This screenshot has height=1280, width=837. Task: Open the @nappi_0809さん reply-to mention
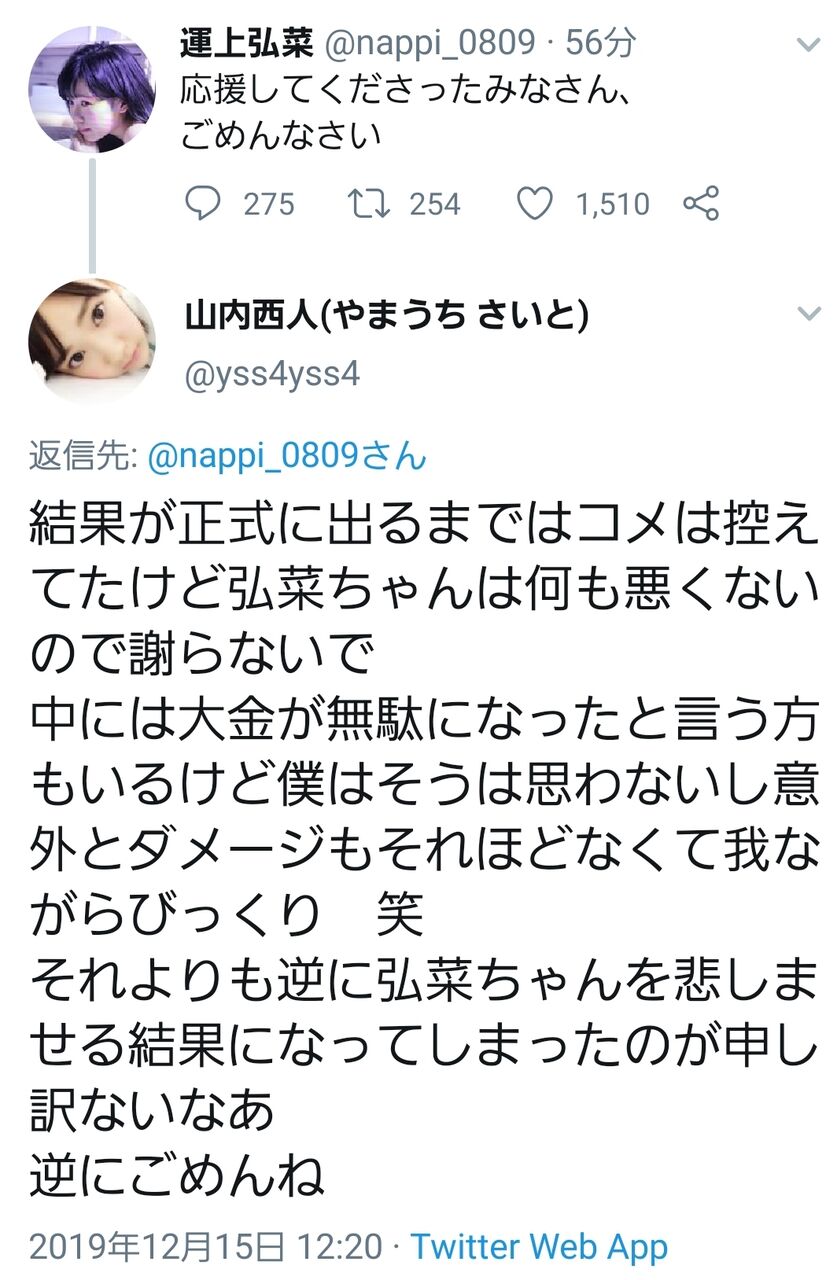click(x=287, y=456)
